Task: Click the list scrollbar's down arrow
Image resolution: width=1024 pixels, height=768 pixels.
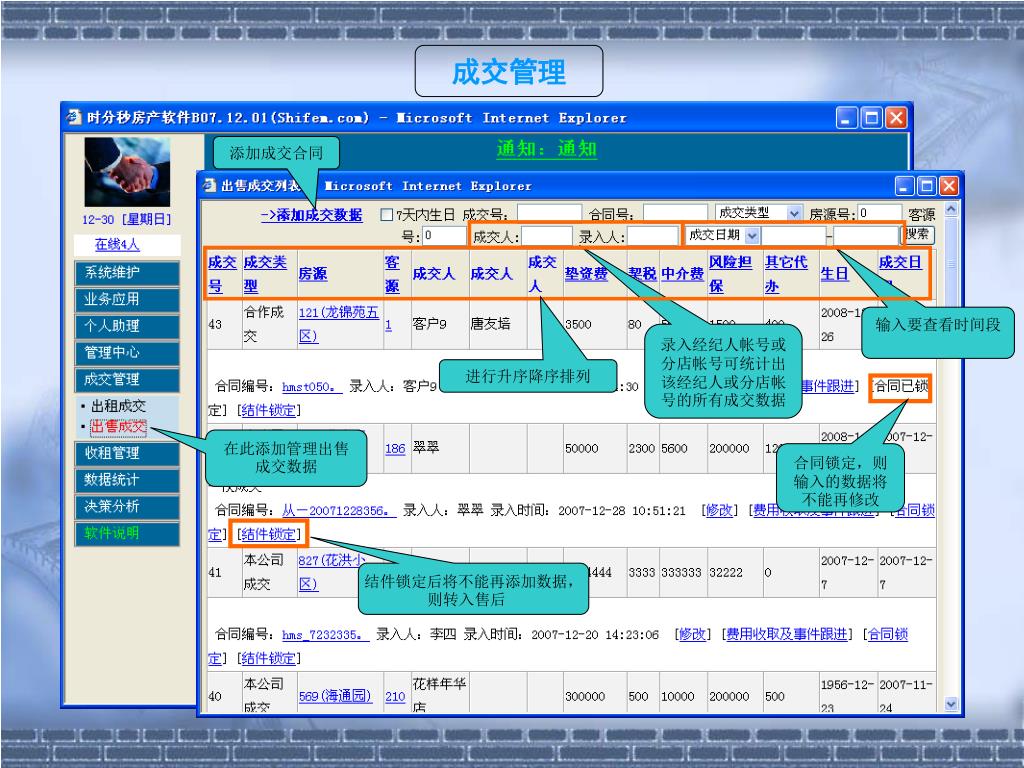Action: 950,705
